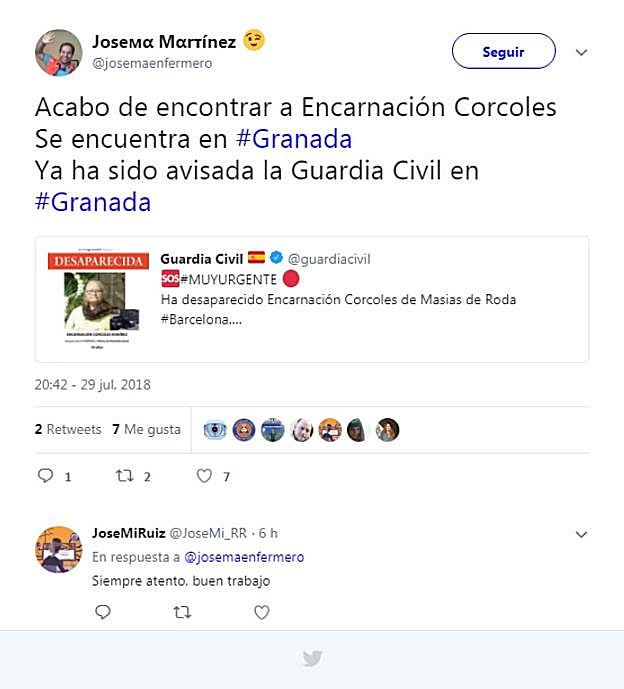This screenshot has height=689, width=624.
Task: Open the quoted Guardia Civil tweet card
Action: [x=312, y=299]
